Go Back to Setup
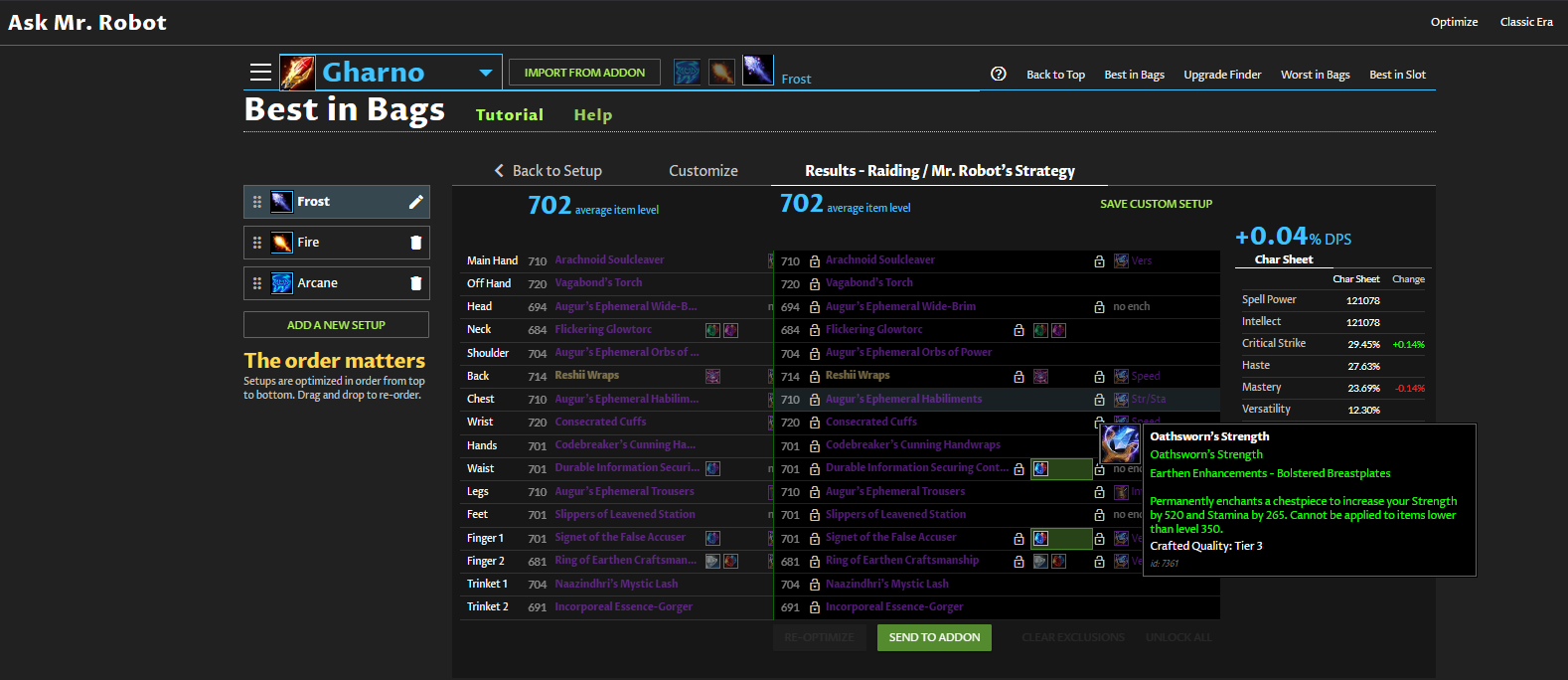 557,171
